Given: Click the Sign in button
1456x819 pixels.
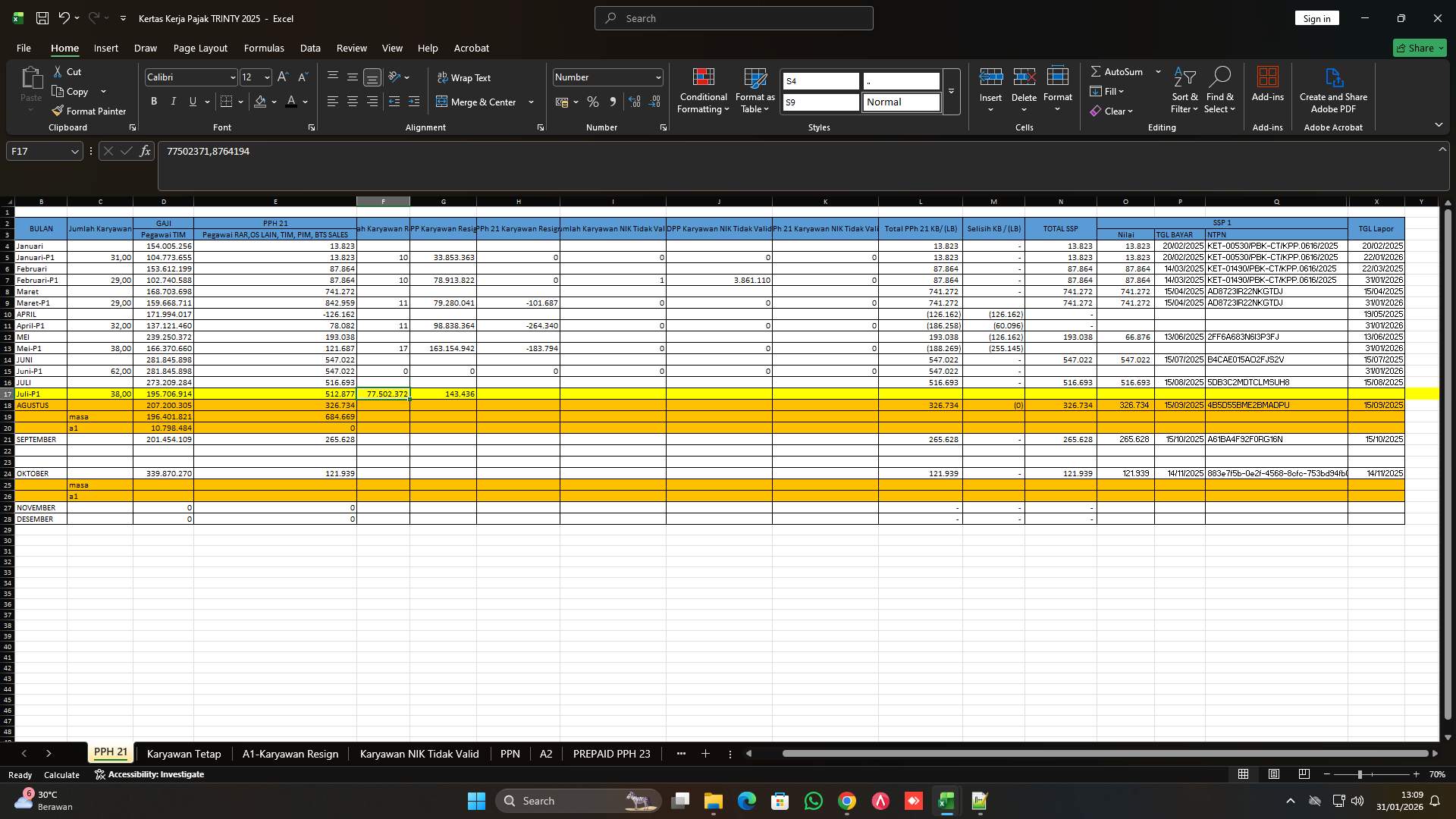Looking at the screenshot, I should (1316, 17).
